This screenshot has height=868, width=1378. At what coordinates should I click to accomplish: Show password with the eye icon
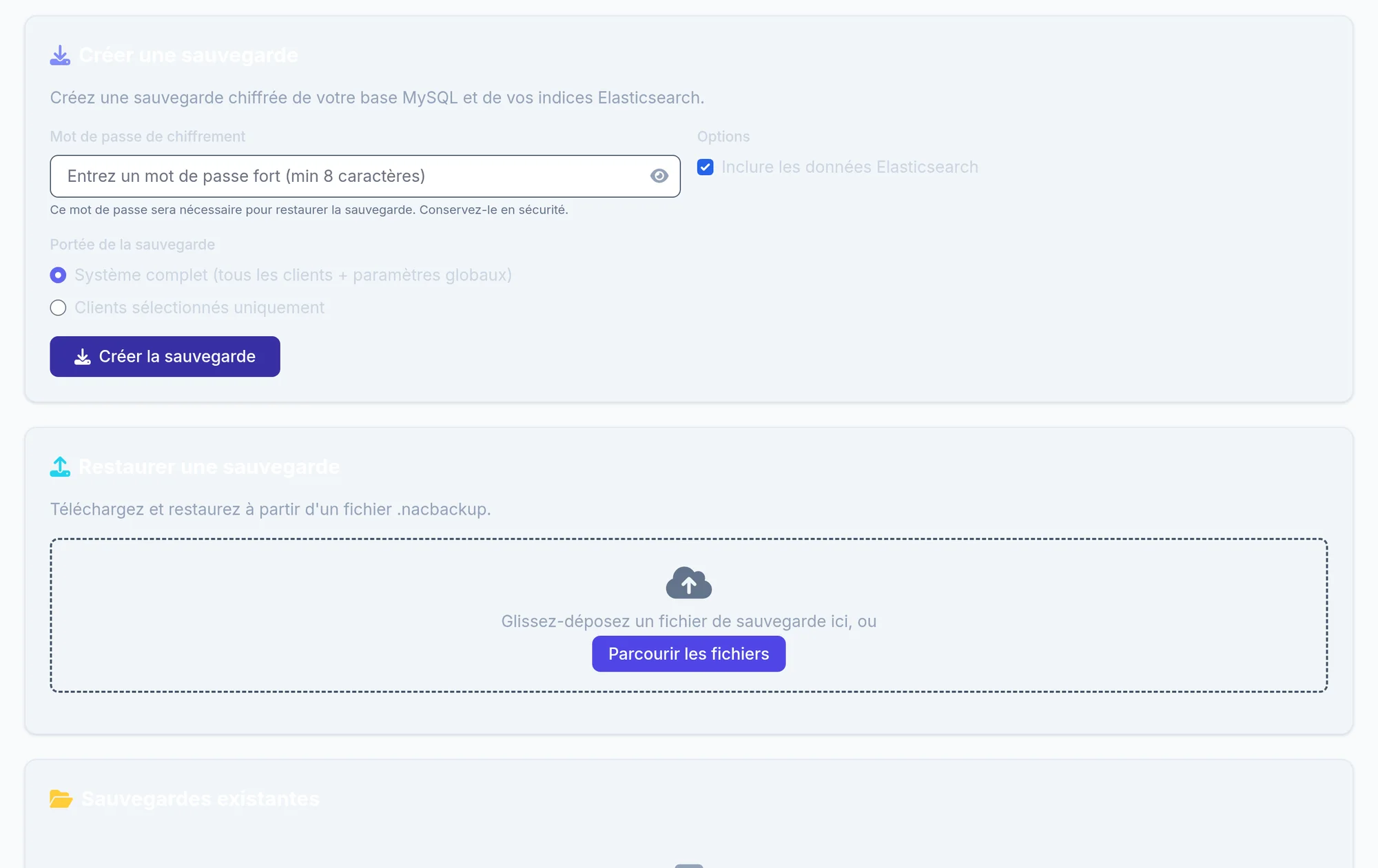[x=659, y=176]
